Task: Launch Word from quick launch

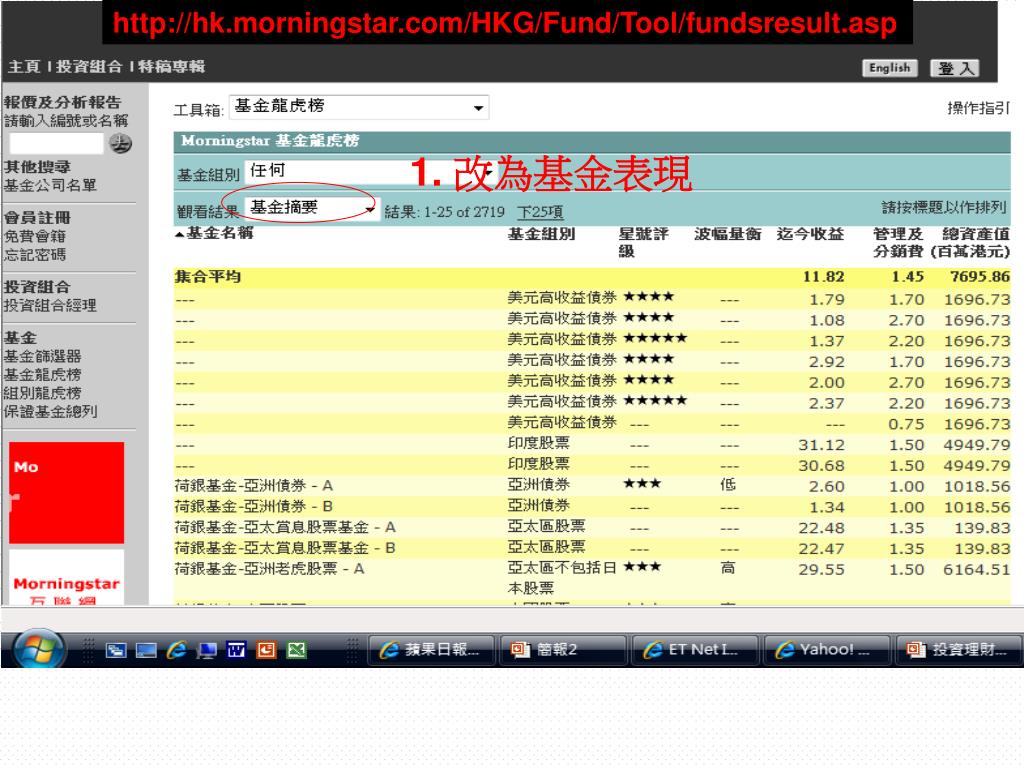Action: [x=236, y=650]
